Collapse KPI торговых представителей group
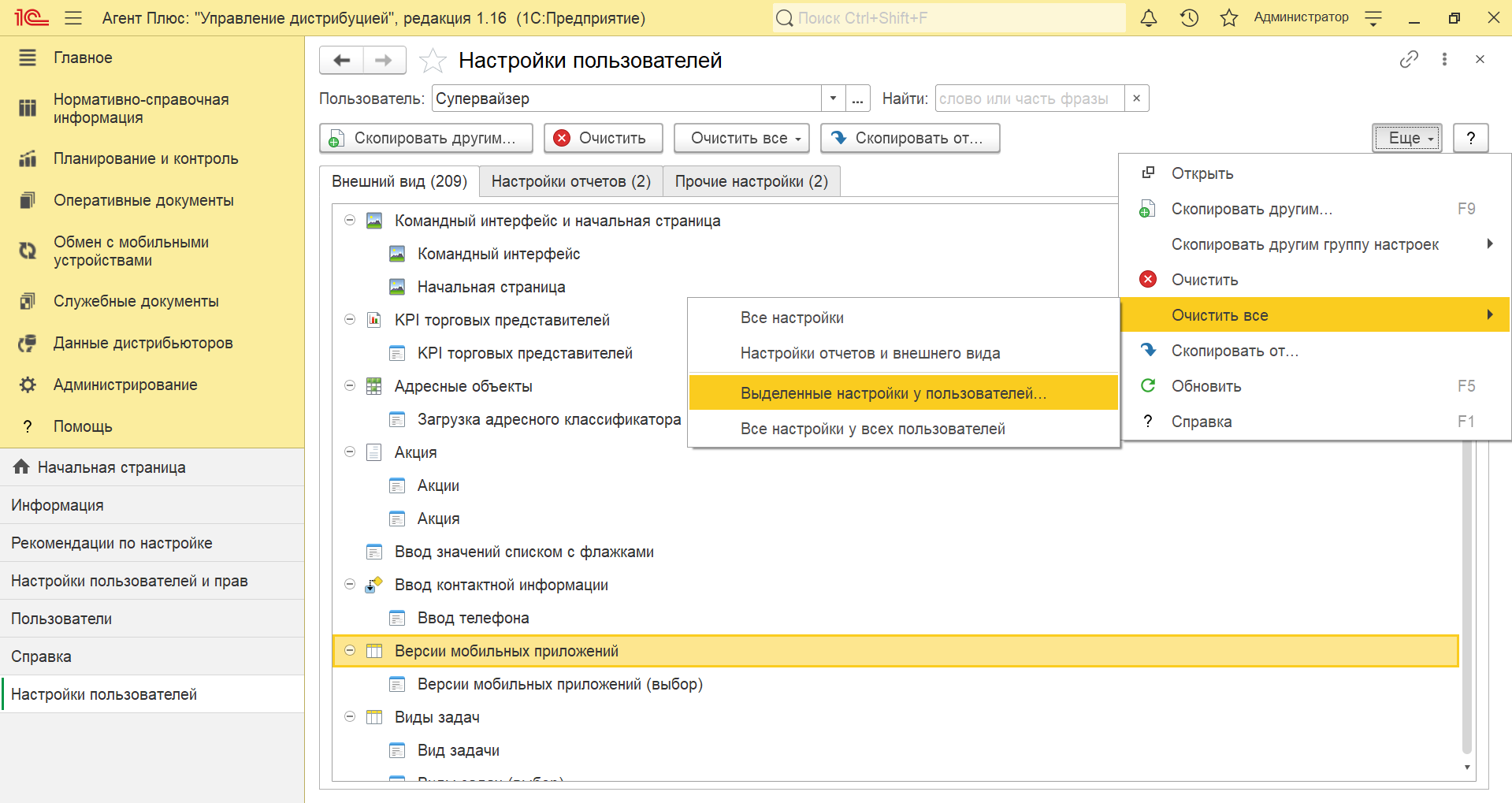1512x803 pixels. pyautogui.click(x=350, y=320)
